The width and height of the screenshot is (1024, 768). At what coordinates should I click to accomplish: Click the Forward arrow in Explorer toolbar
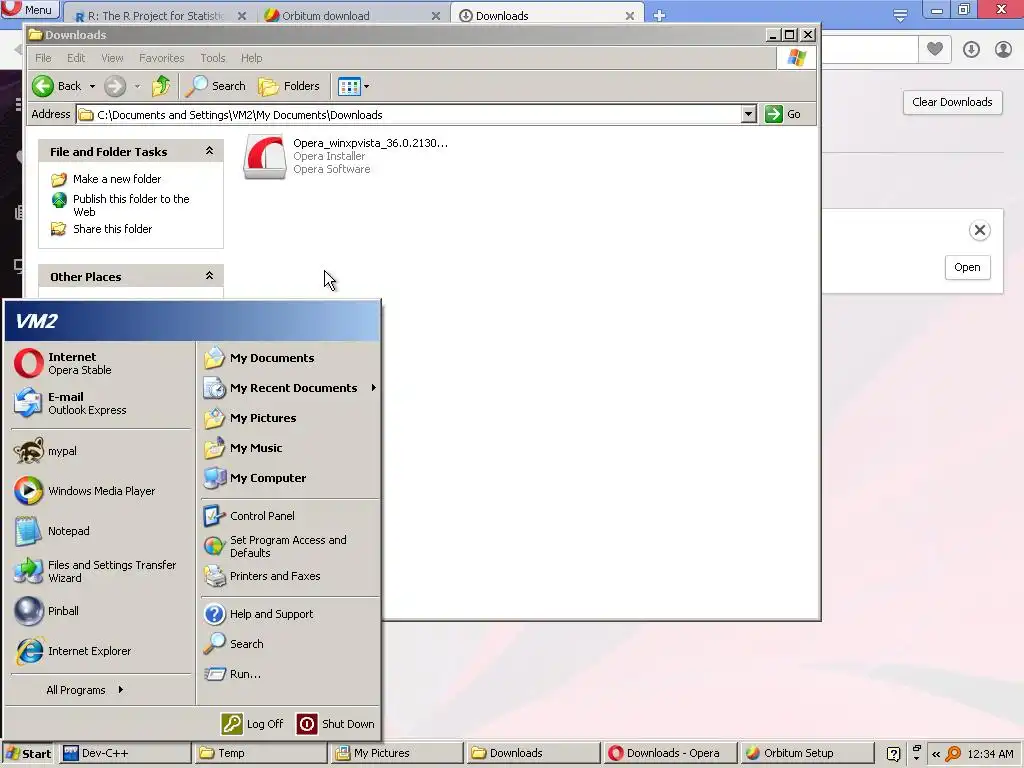click(x=115, y=86)
